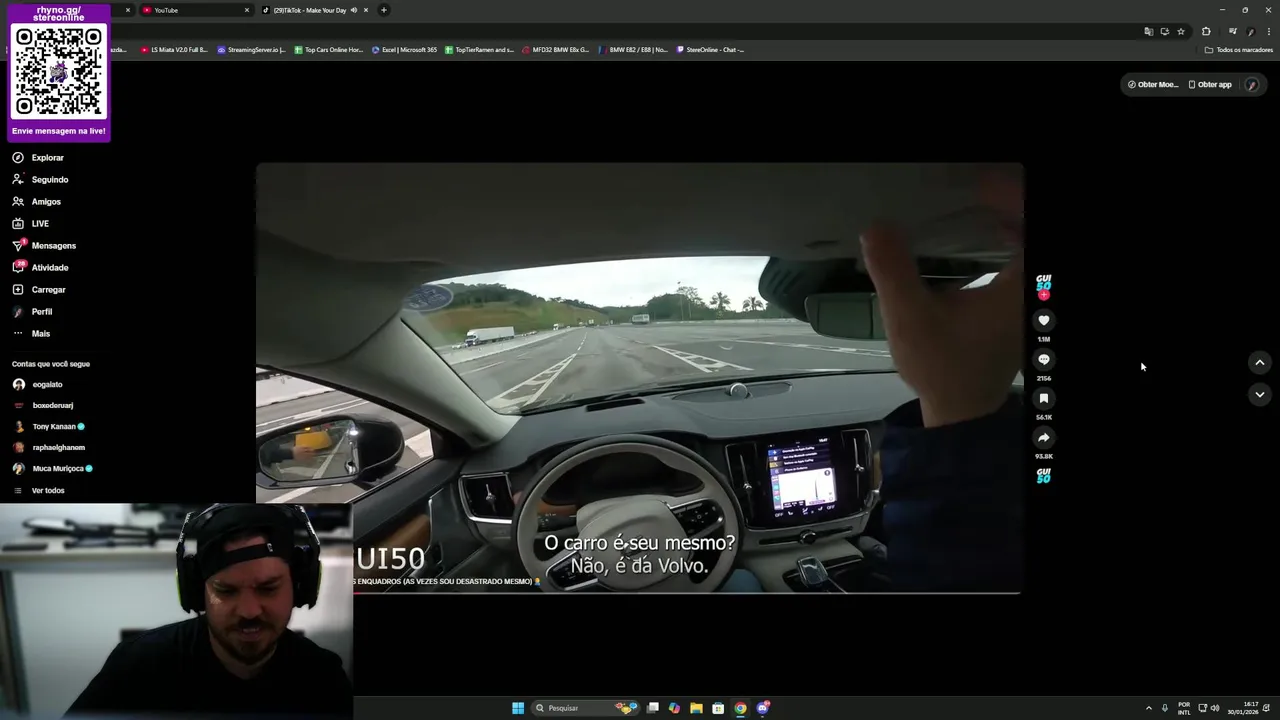Go to next video with down chevron
1280x720 pixels.
click(1259, 394)
